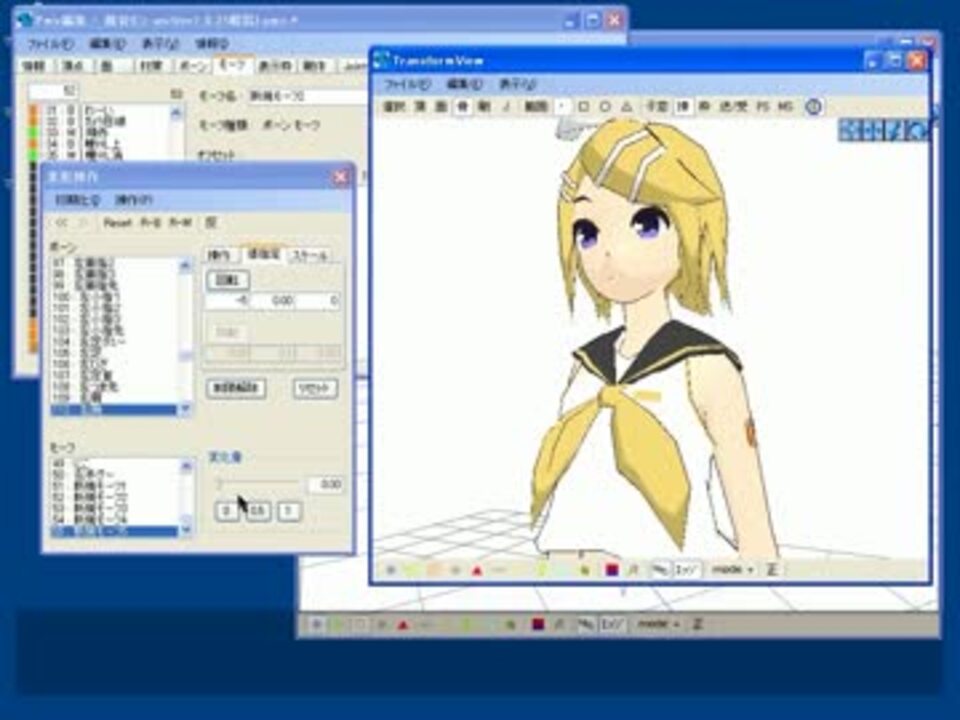Click the red triangle icon in TransformView bottom bar

coord(477,570)
